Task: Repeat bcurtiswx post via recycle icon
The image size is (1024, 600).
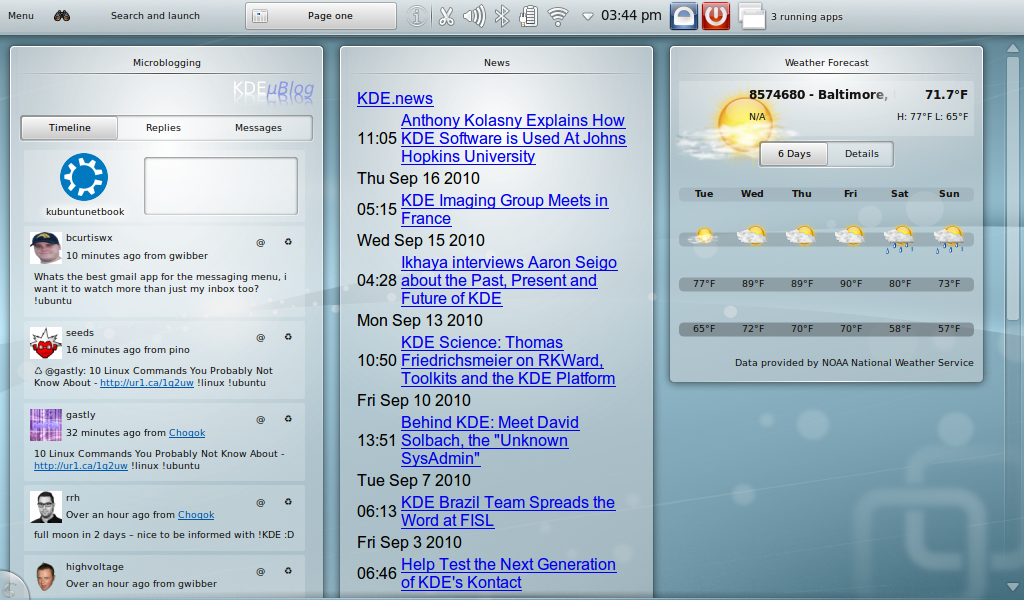Action: coord(288,242)
